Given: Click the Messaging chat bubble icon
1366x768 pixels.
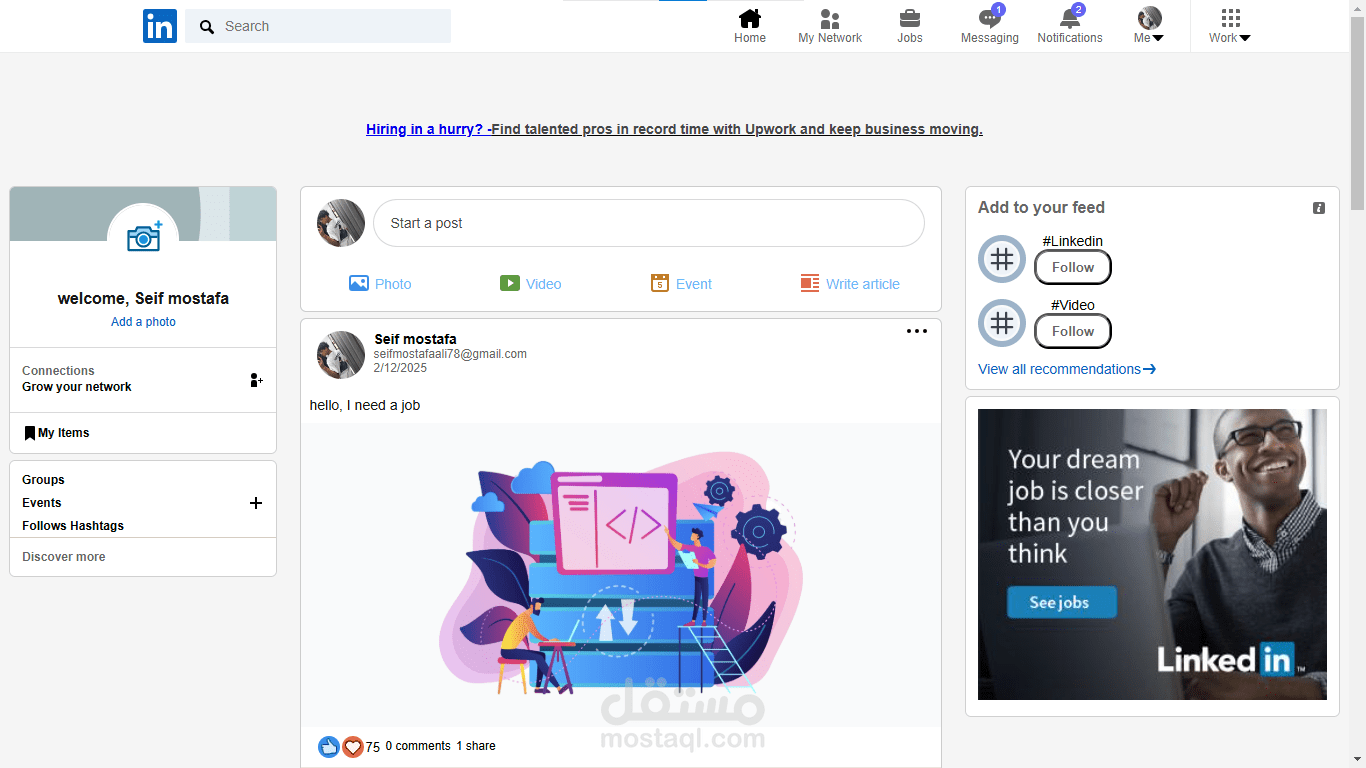Looking at the screenshot, I should [990, 18].
